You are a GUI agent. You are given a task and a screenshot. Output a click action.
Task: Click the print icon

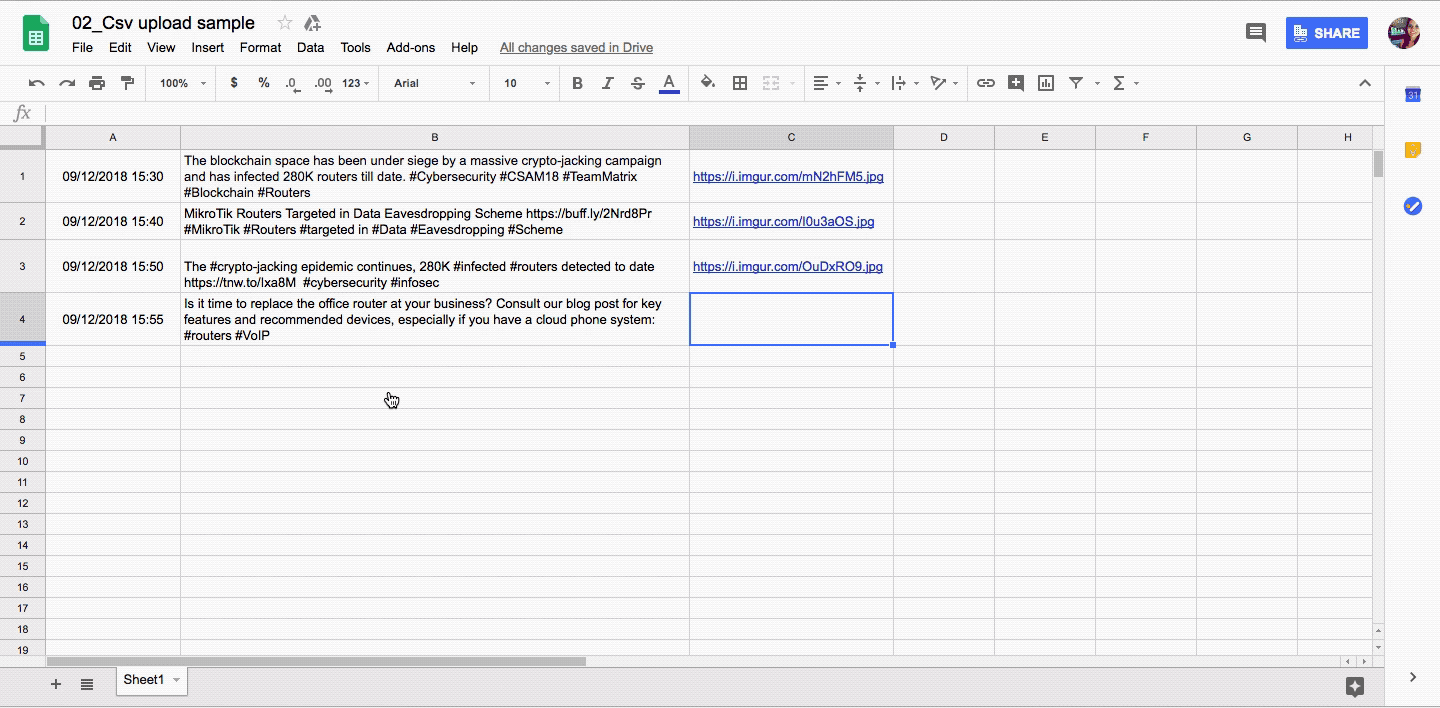coord(97,83)
